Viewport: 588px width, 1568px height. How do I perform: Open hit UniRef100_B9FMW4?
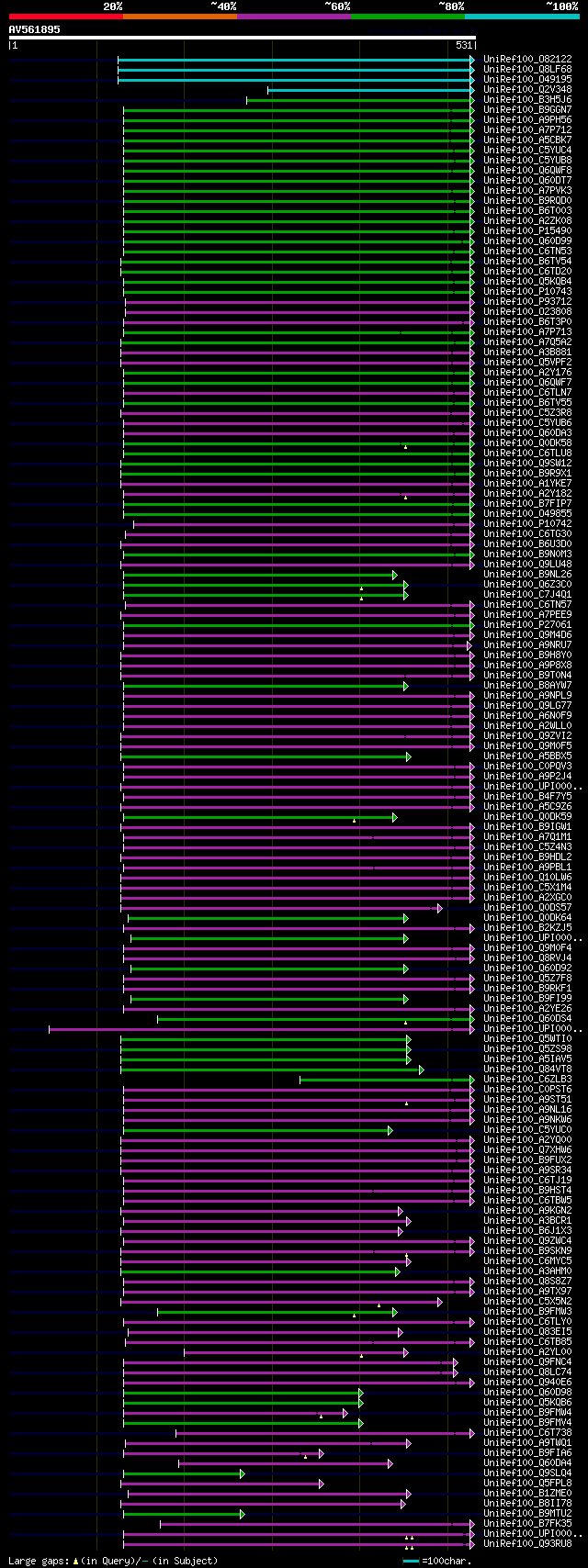point(527,1412)
